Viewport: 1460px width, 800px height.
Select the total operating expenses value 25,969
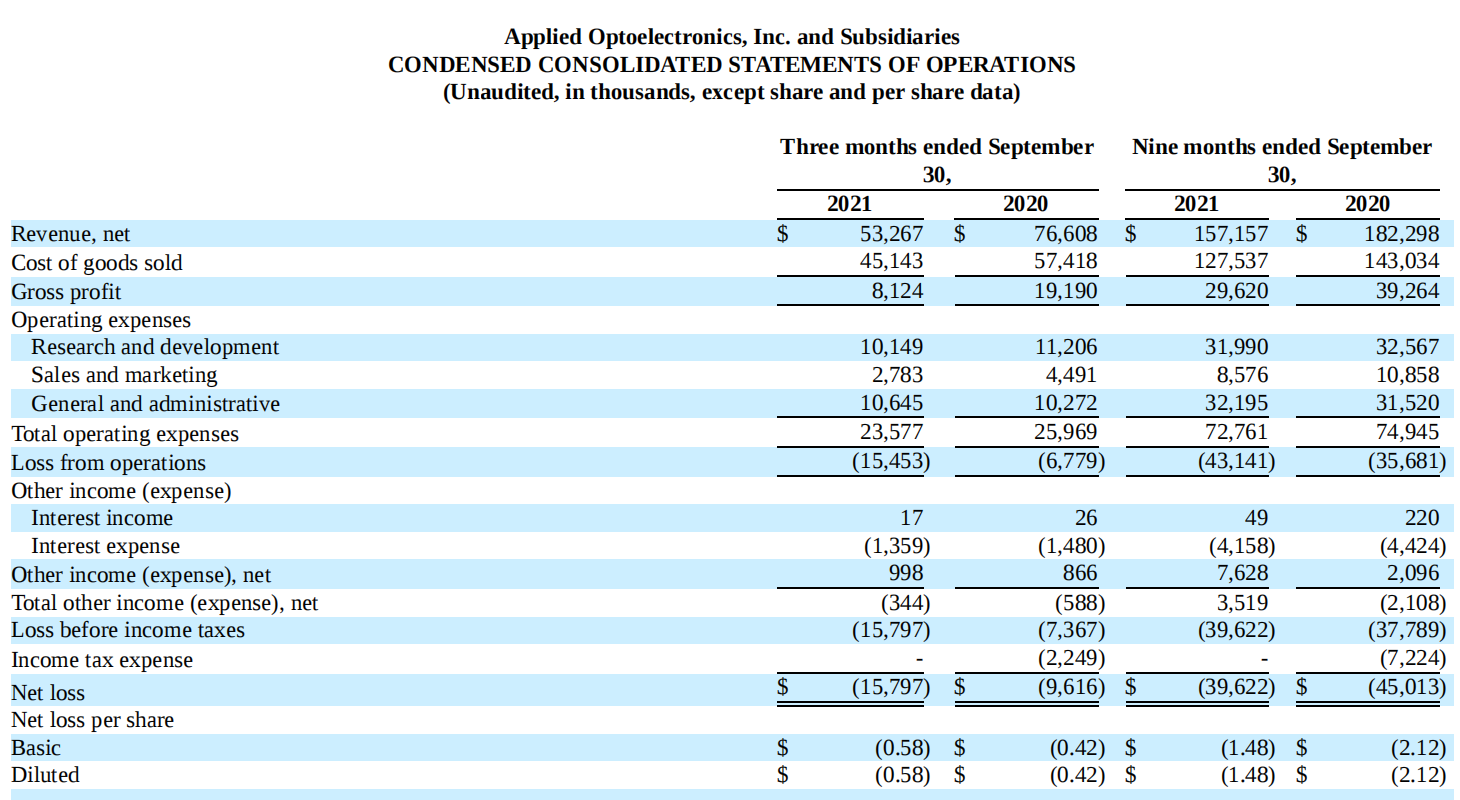point(1065,432)
